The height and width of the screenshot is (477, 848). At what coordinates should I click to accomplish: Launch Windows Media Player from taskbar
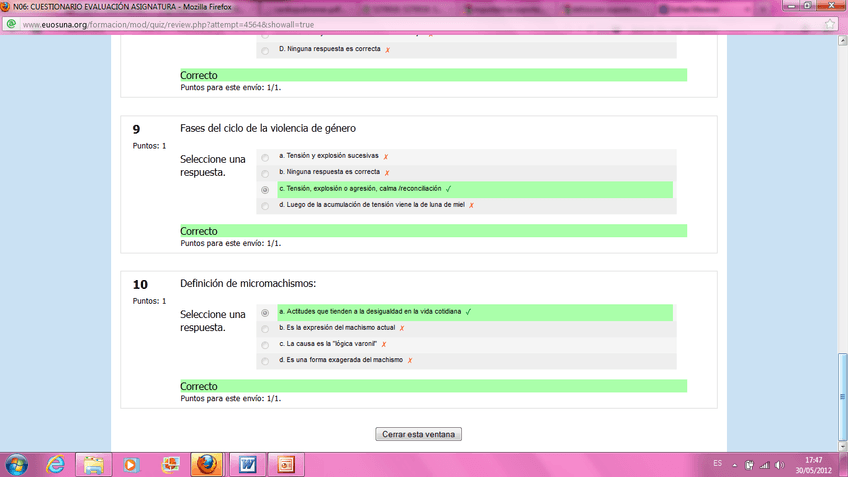click(130, 465)
